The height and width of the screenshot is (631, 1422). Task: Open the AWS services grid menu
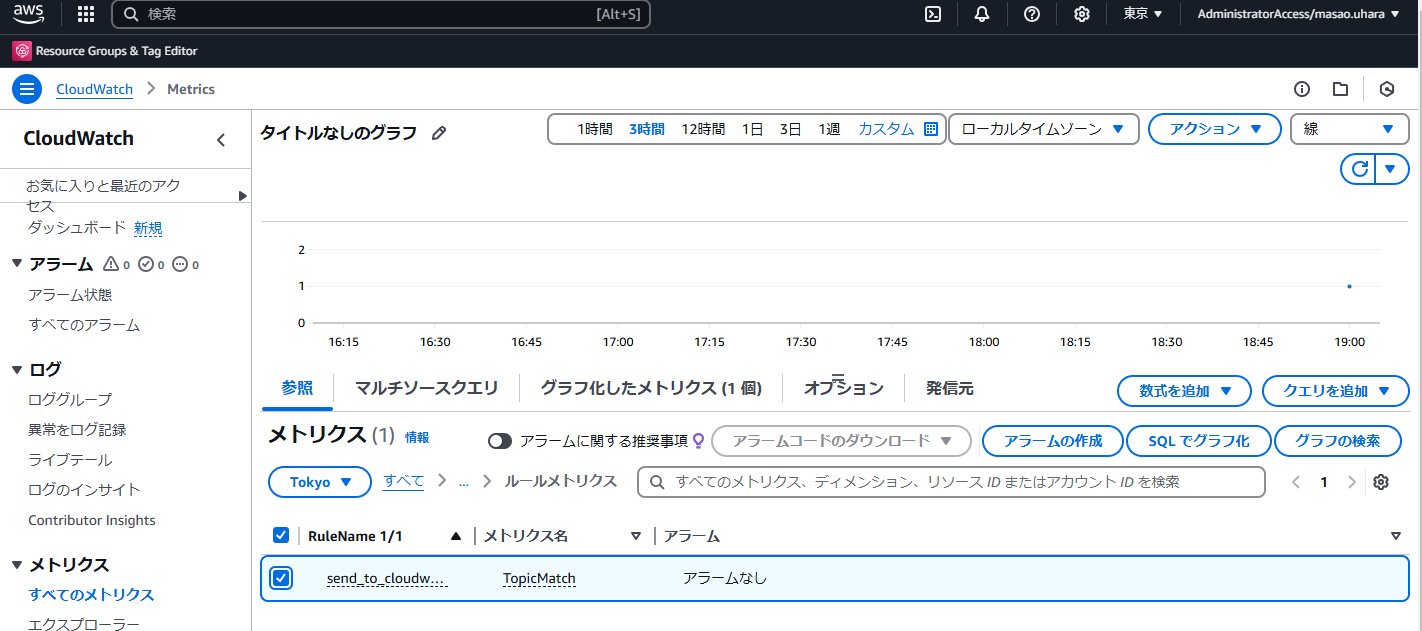(x=86, y=14)
